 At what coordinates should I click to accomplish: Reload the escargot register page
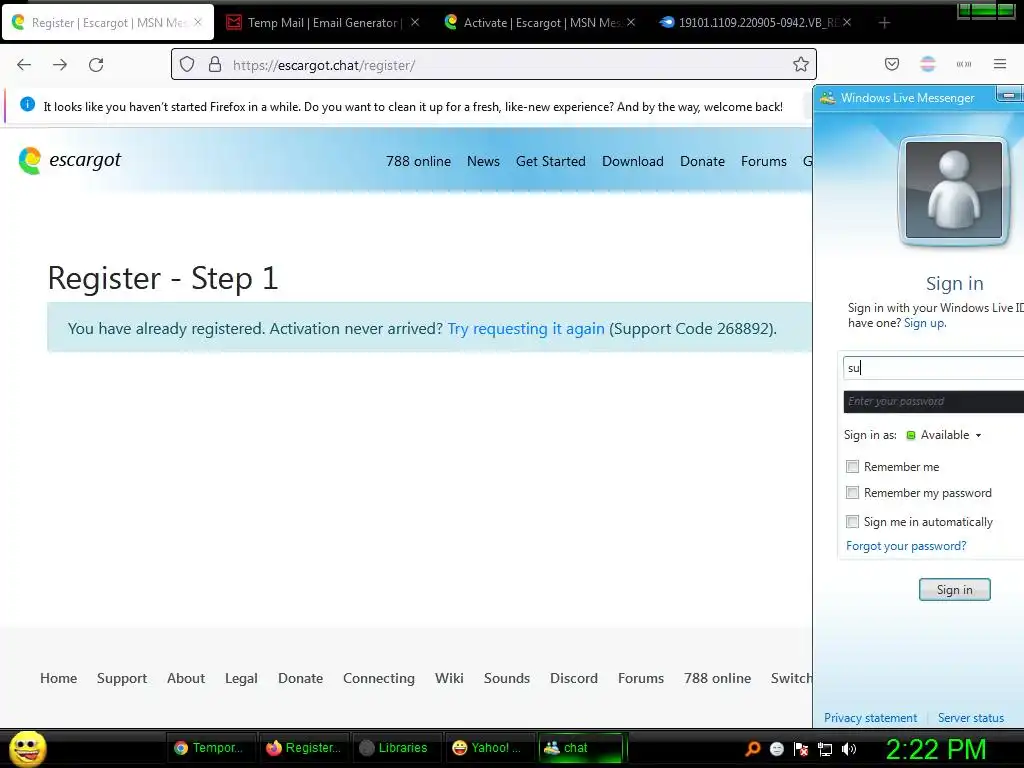pyautogui.click(x=96, y=65)
